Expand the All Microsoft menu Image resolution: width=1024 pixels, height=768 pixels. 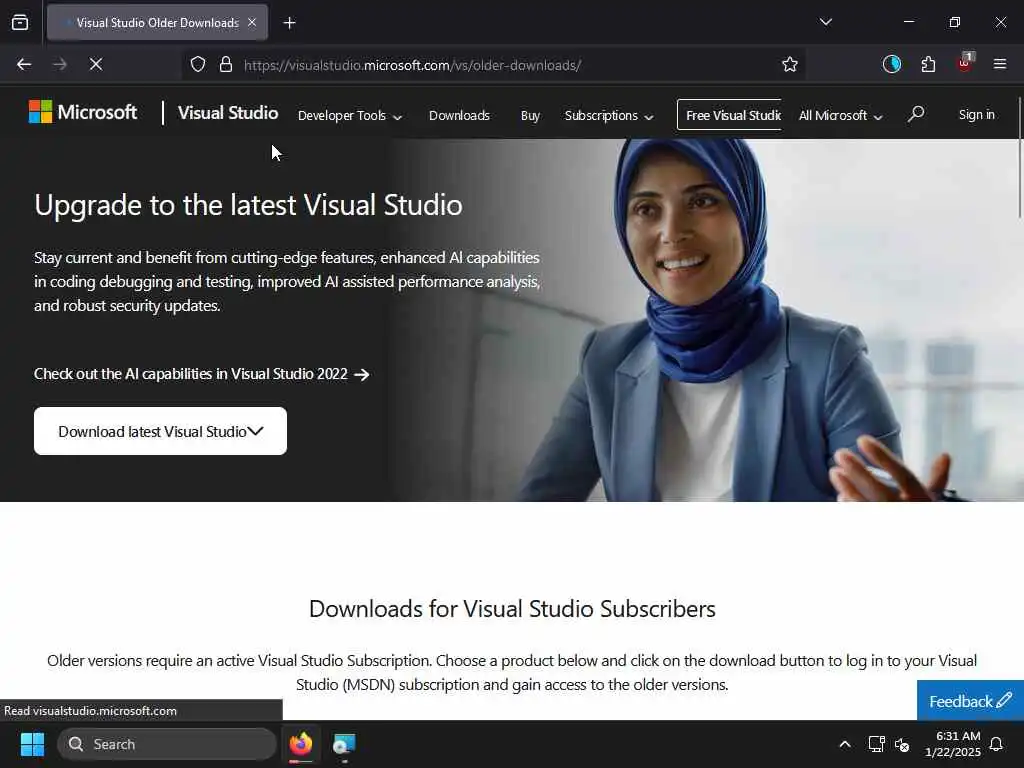coord(840,116)
